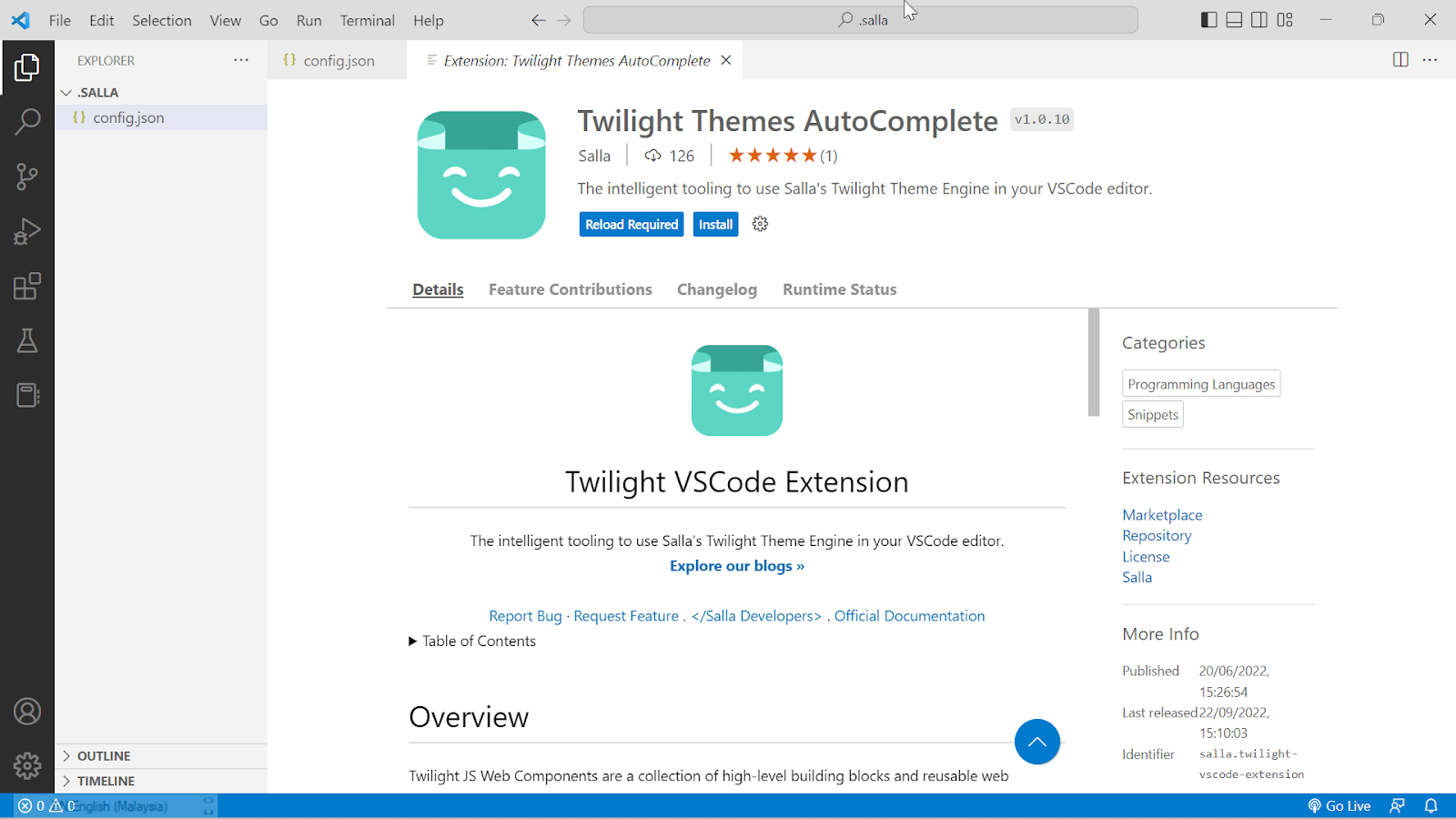
Task: Open the Testing panel via the flask icon
Action: click(x=27, y=339)
